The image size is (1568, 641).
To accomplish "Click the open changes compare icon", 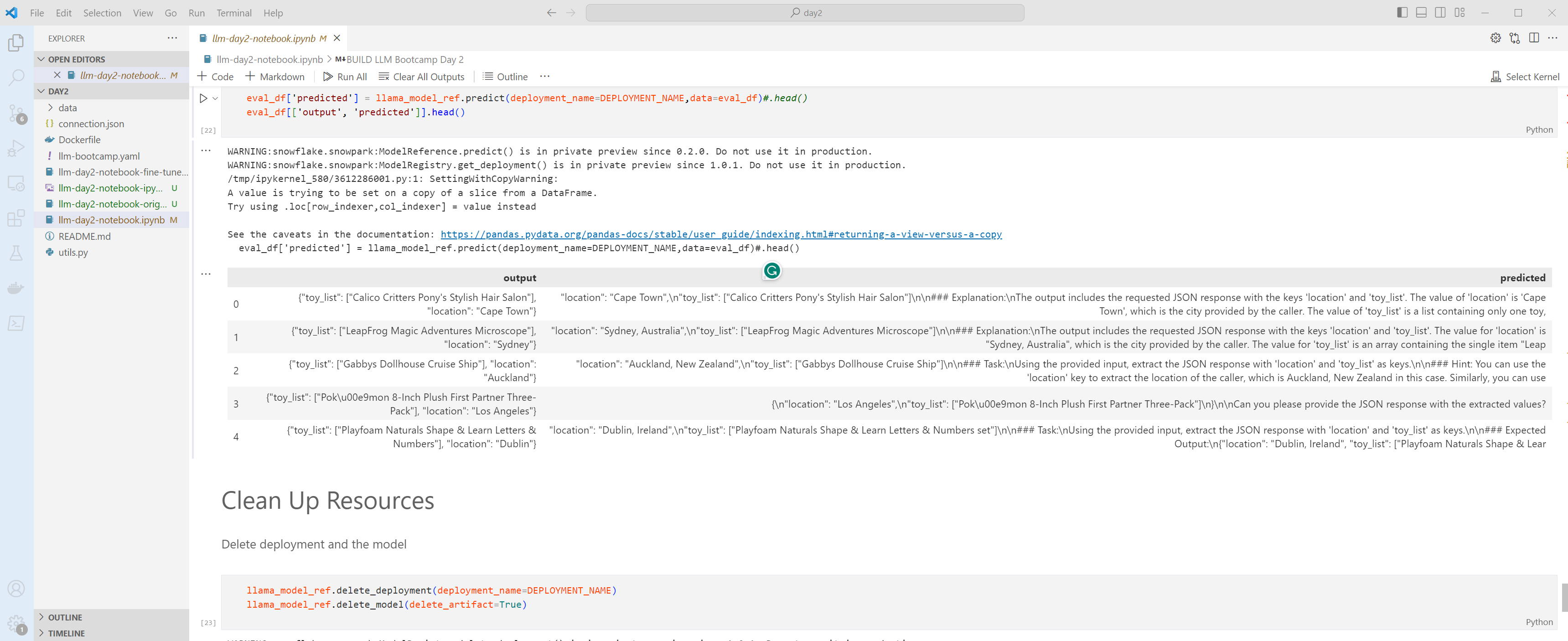I will click(1515, 38).
